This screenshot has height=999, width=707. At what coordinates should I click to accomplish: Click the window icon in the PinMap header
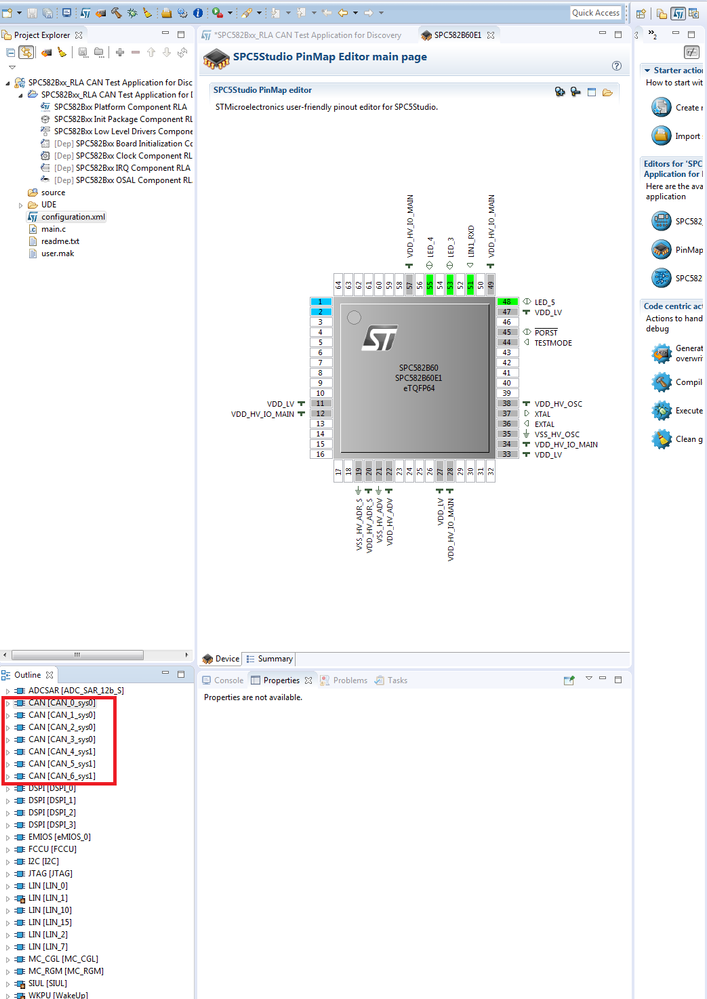[592, 92]
